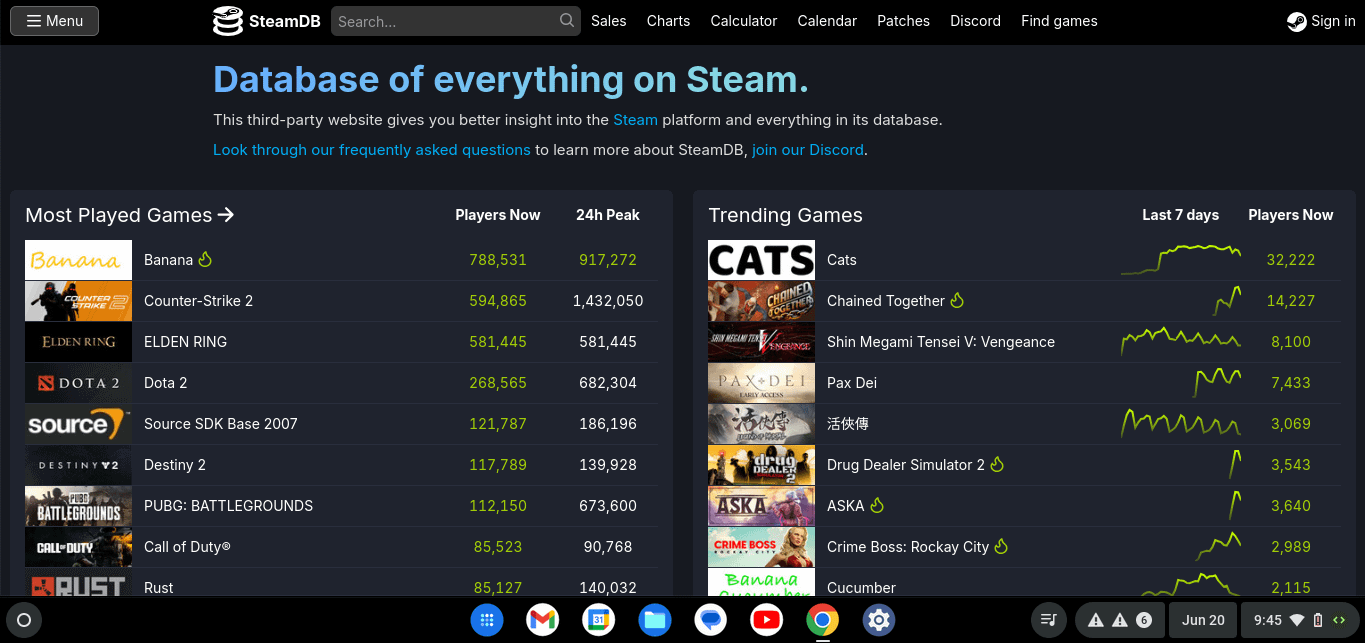The height and width of the screenshot is (643, 1365).
Task: Open the hamburger Menu button
Action: (x=54, y=21)
